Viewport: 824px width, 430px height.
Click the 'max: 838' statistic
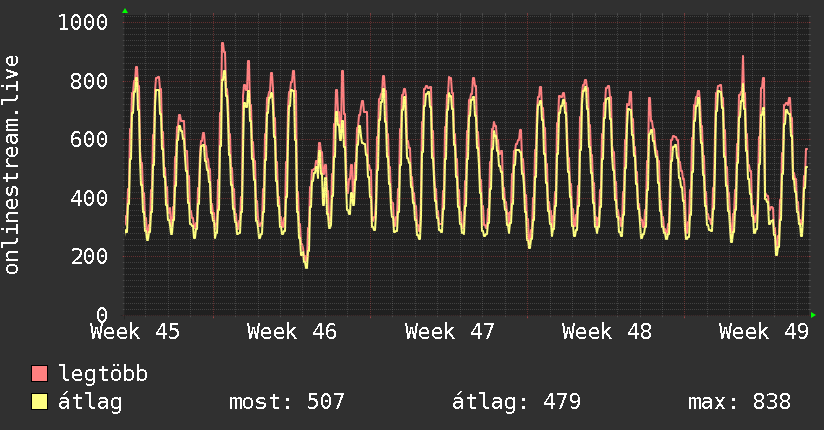pyautogui.click(x=739, y=402)
